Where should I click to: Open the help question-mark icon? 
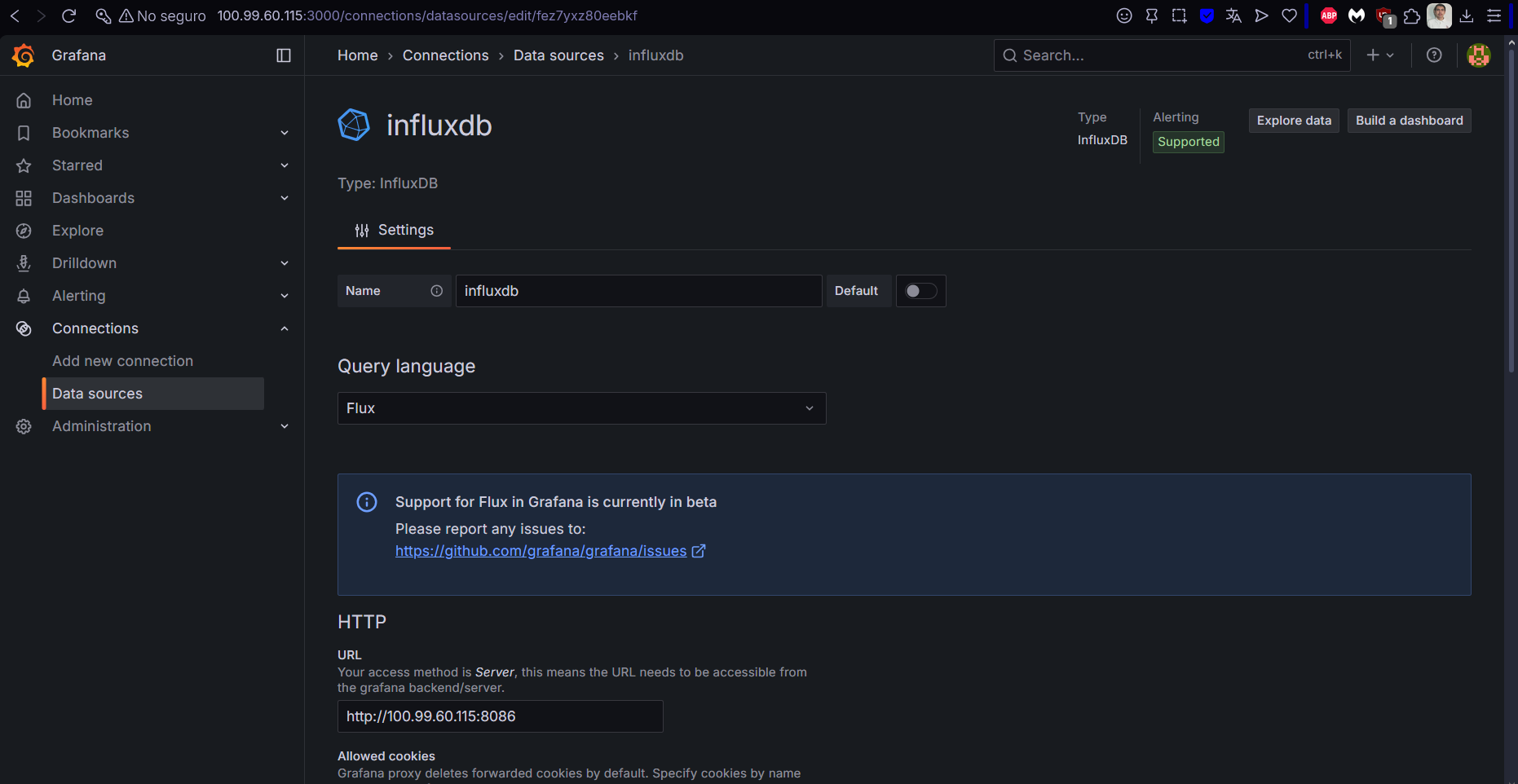click(1434, 55)
